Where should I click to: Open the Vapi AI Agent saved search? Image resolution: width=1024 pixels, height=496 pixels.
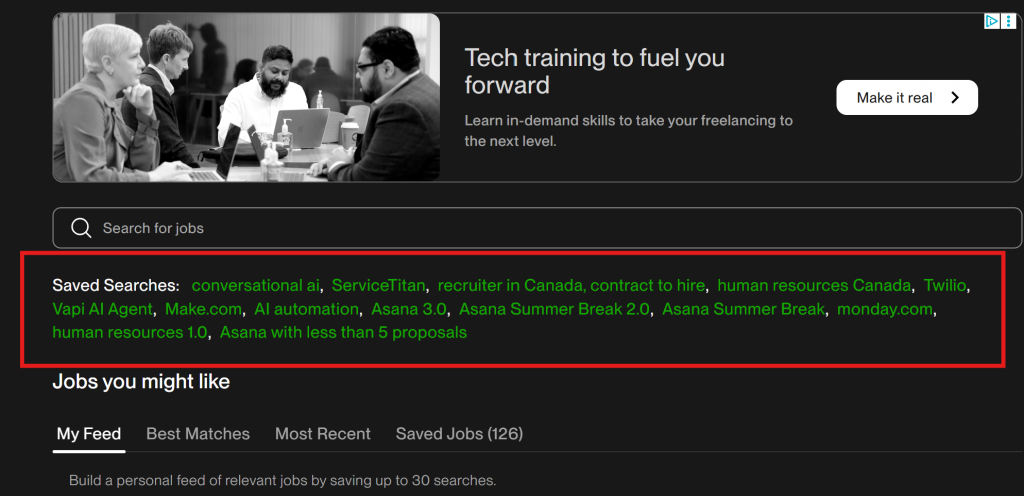coord(103,309)
